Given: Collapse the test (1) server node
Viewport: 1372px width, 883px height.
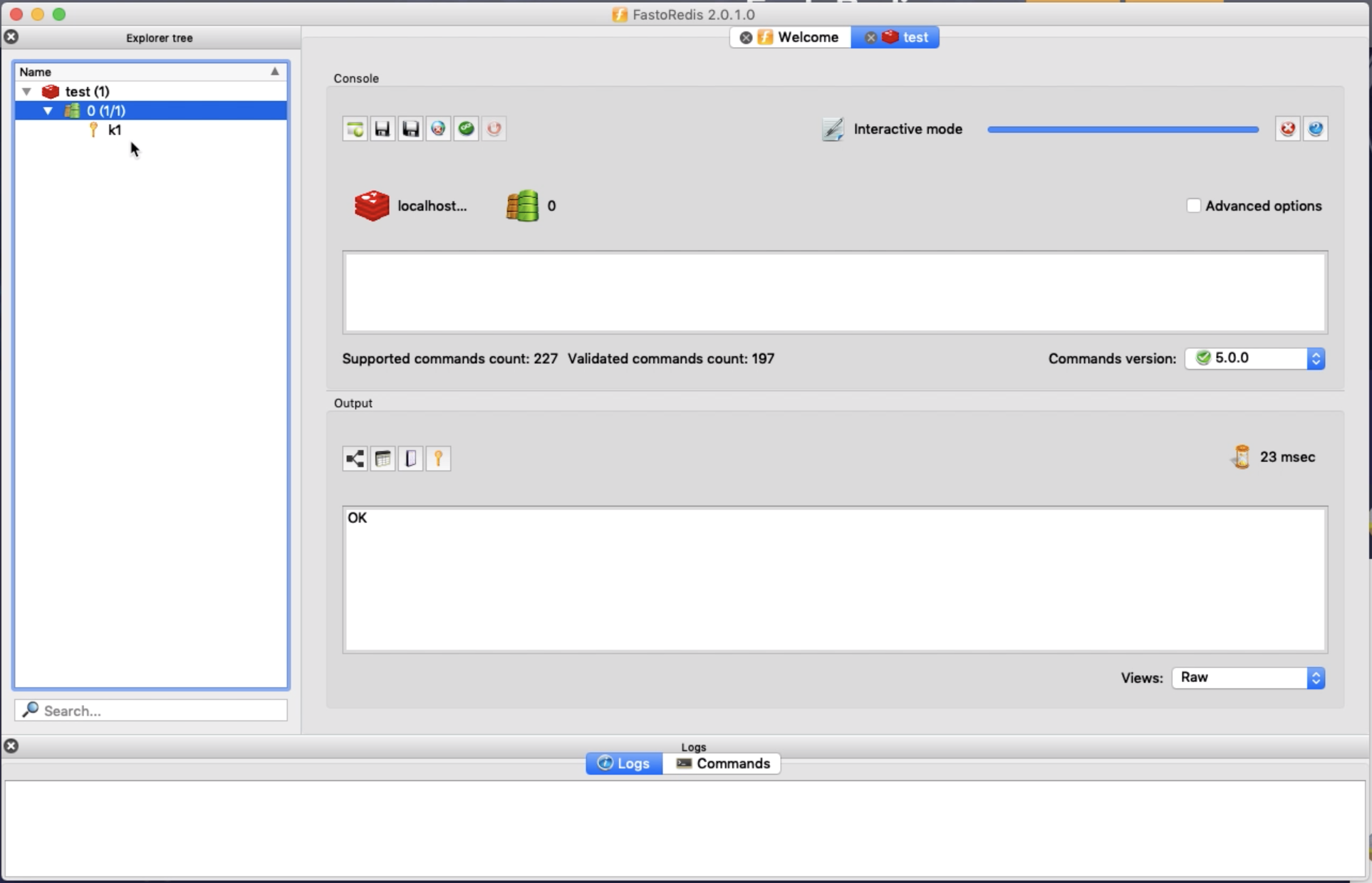Looking at the screenshot, I should pos(26,91).
